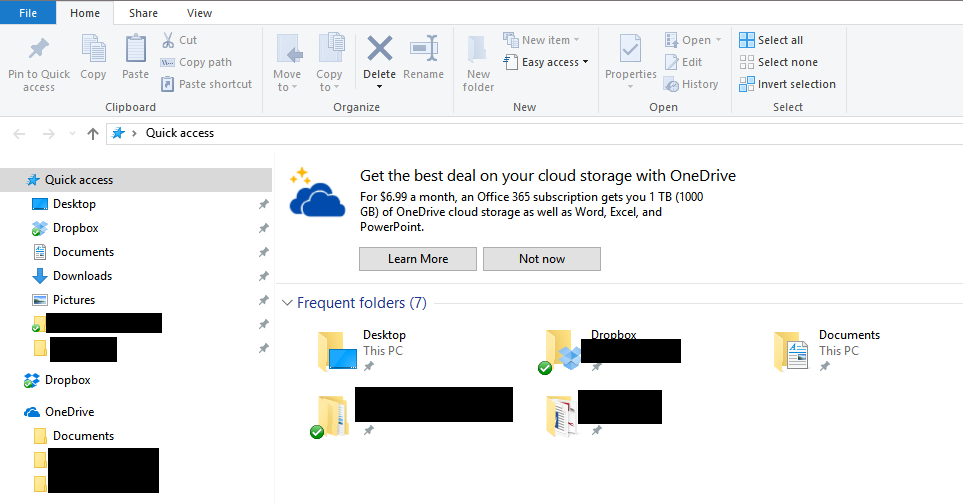Viewport: 963px width, 504px height.
Task: Click the back navigation arrow
Action: tap(19, 133)
